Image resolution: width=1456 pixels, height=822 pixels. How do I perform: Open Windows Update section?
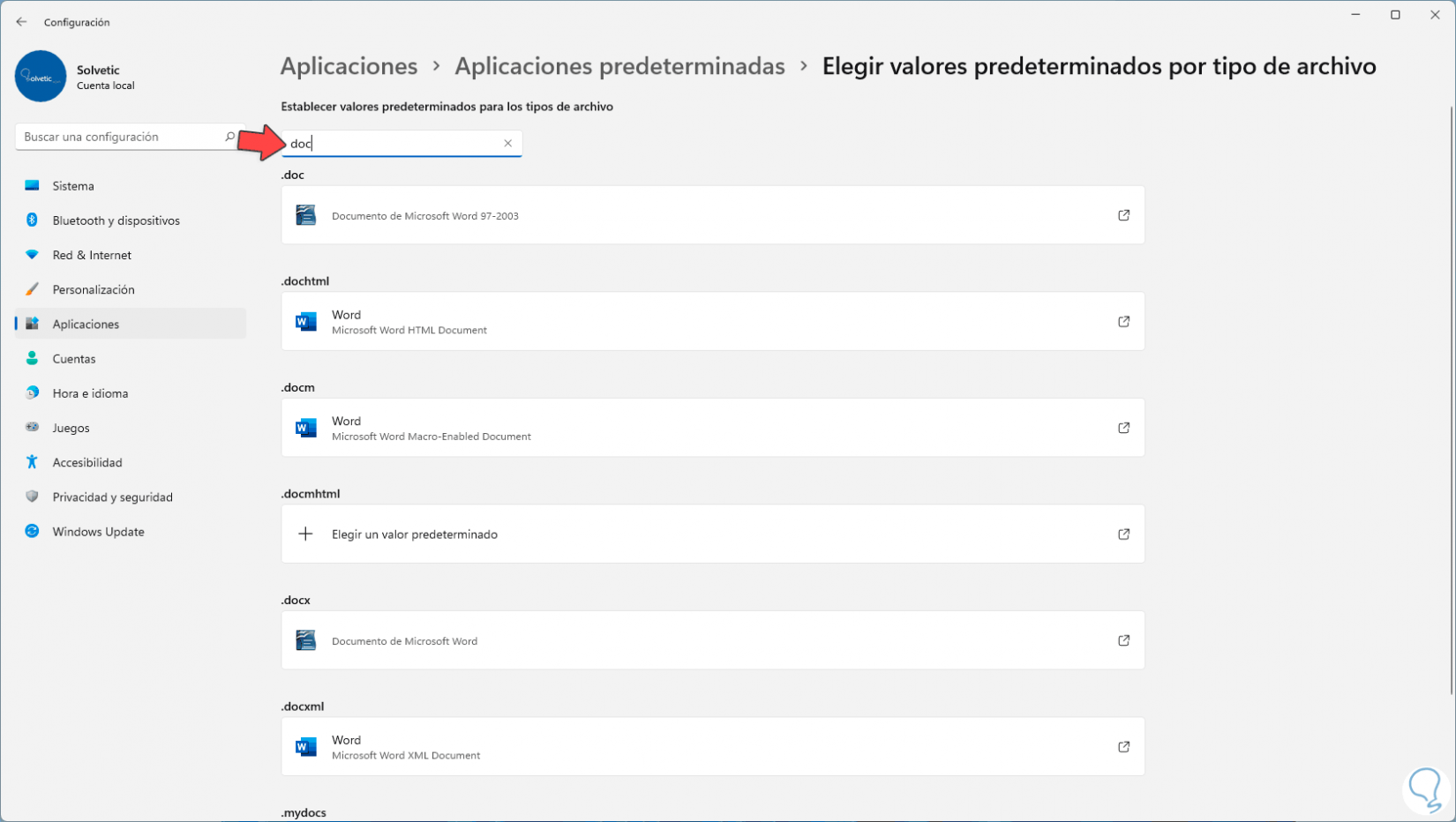131,532
